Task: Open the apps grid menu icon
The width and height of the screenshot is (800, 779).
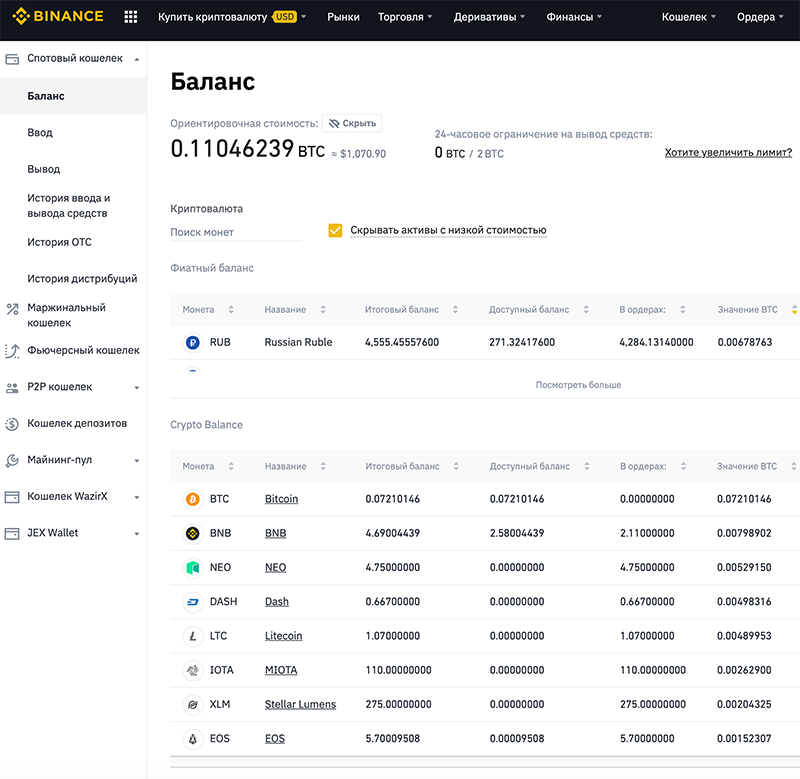Action: tap(131, 17)
